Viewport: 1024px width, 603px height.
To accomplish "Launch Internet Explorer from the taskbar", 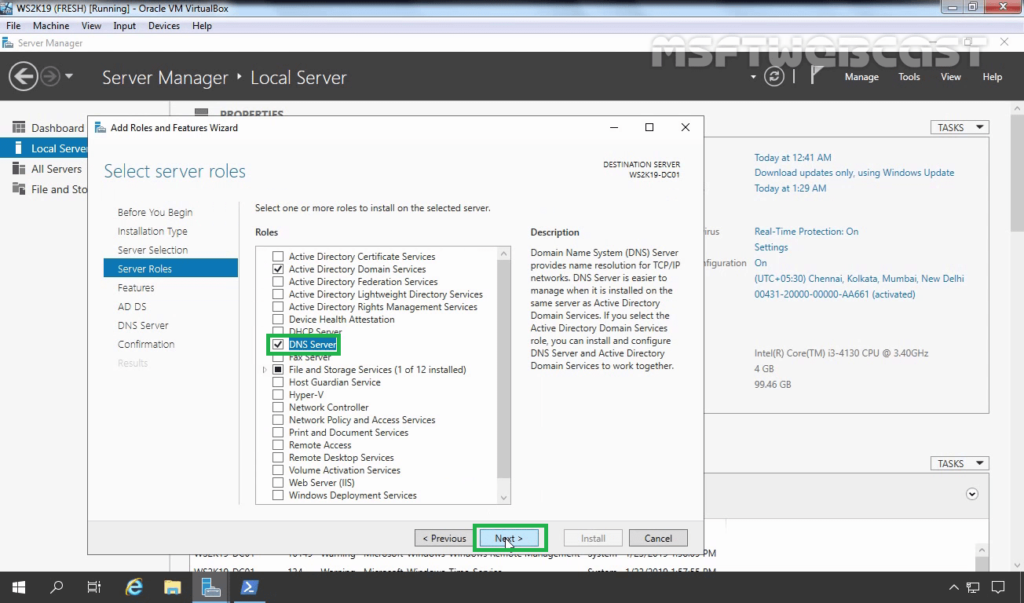I will coord(134,587).
